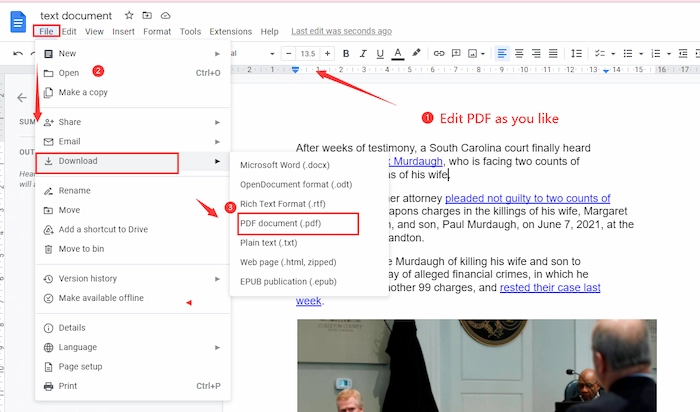
Task: Select Make a copy
Action: point(133,92)
